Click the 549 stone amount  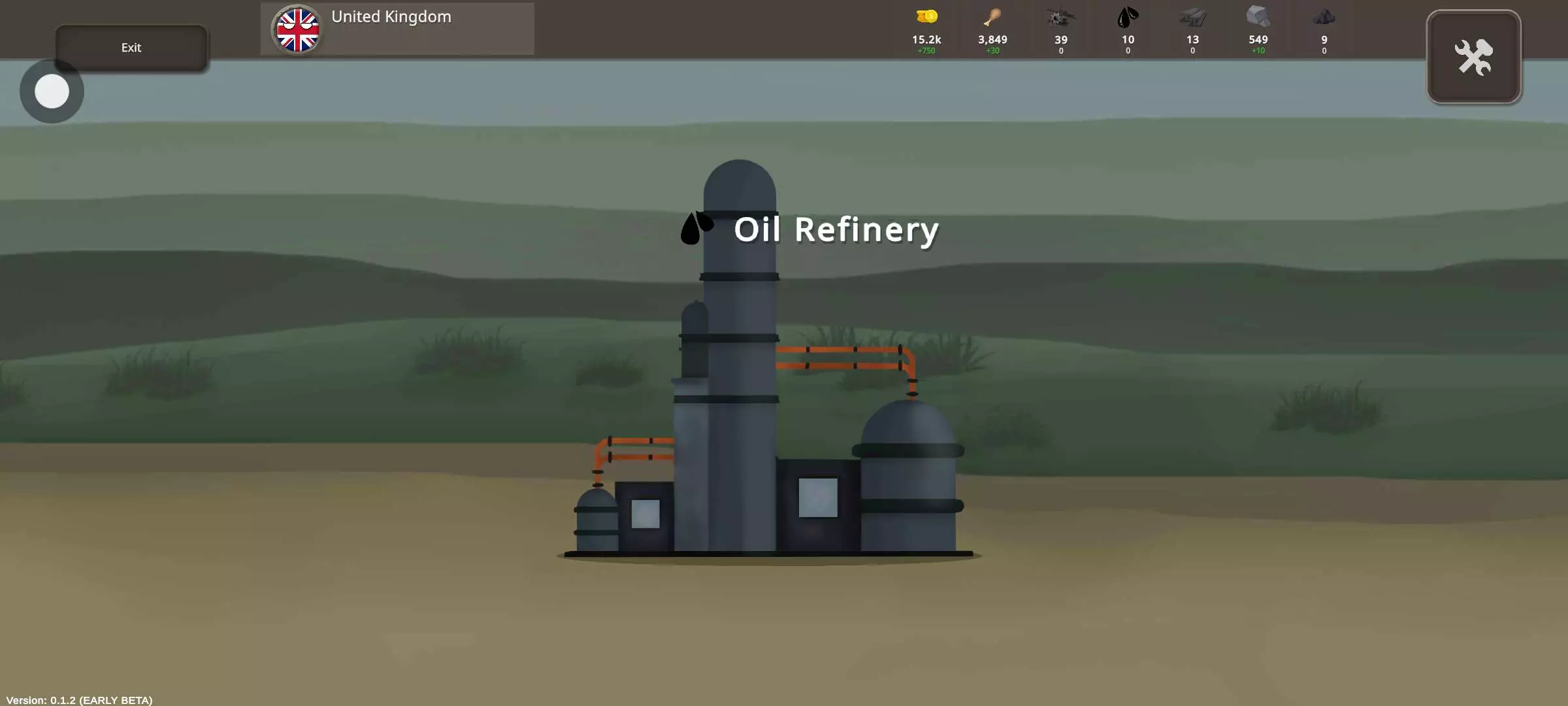(x=1258, y=40)
